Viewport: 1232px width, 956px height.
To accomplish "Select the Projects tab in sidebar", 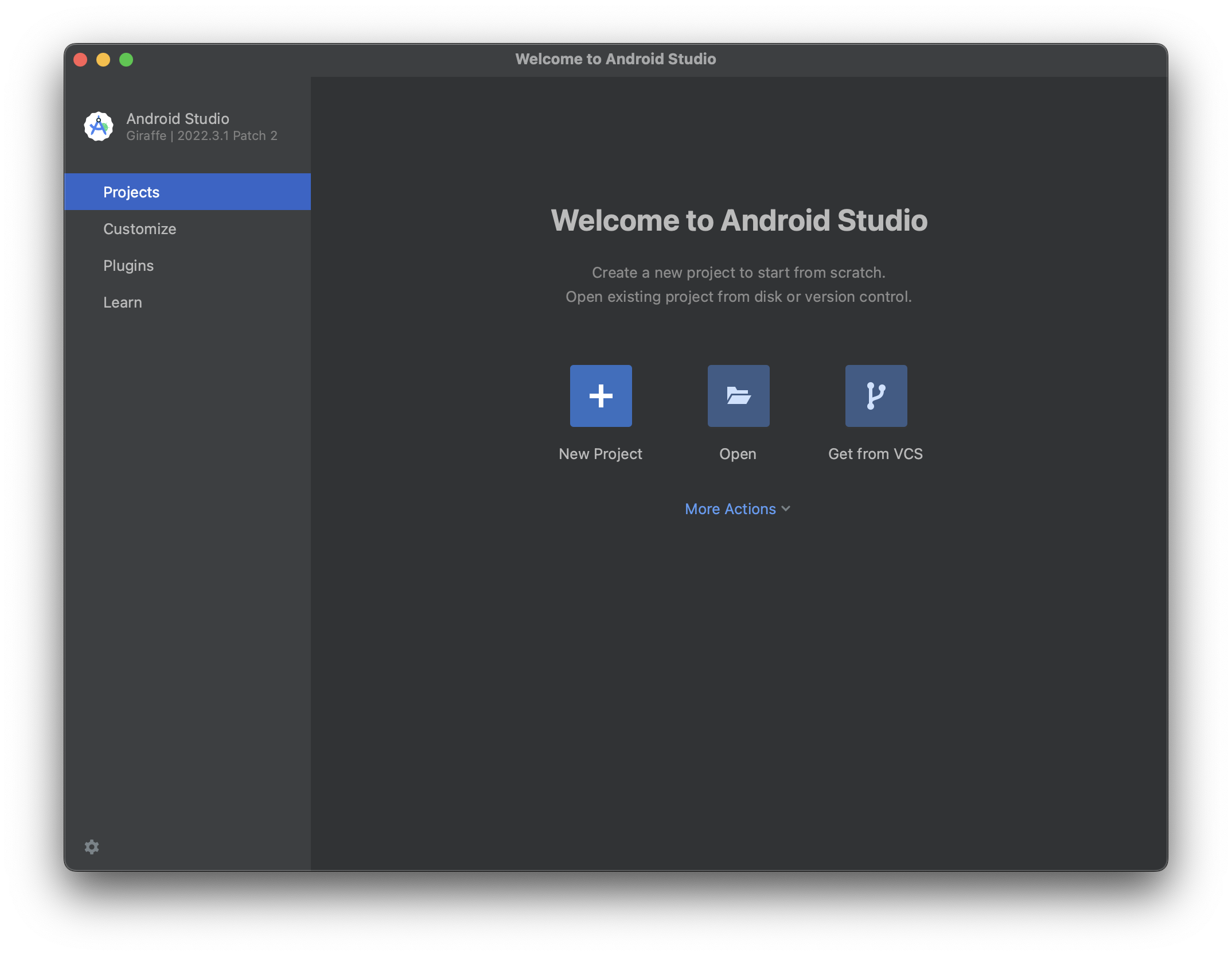I will tap(131, 192).
